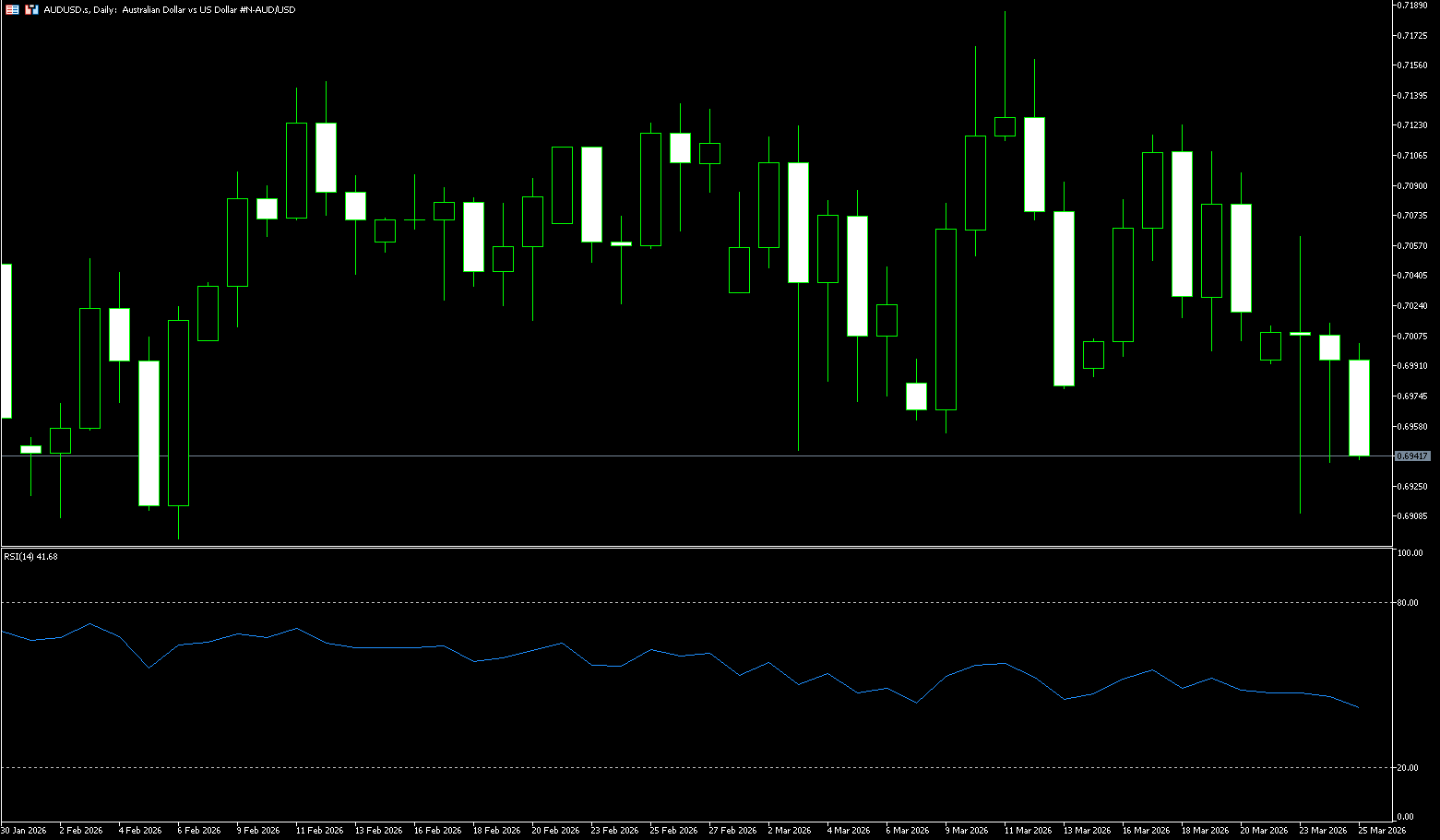Screen dimensions: 1440x840
Task: Click the 2 Mar 2026 date label
Action: tap(789, 831)
